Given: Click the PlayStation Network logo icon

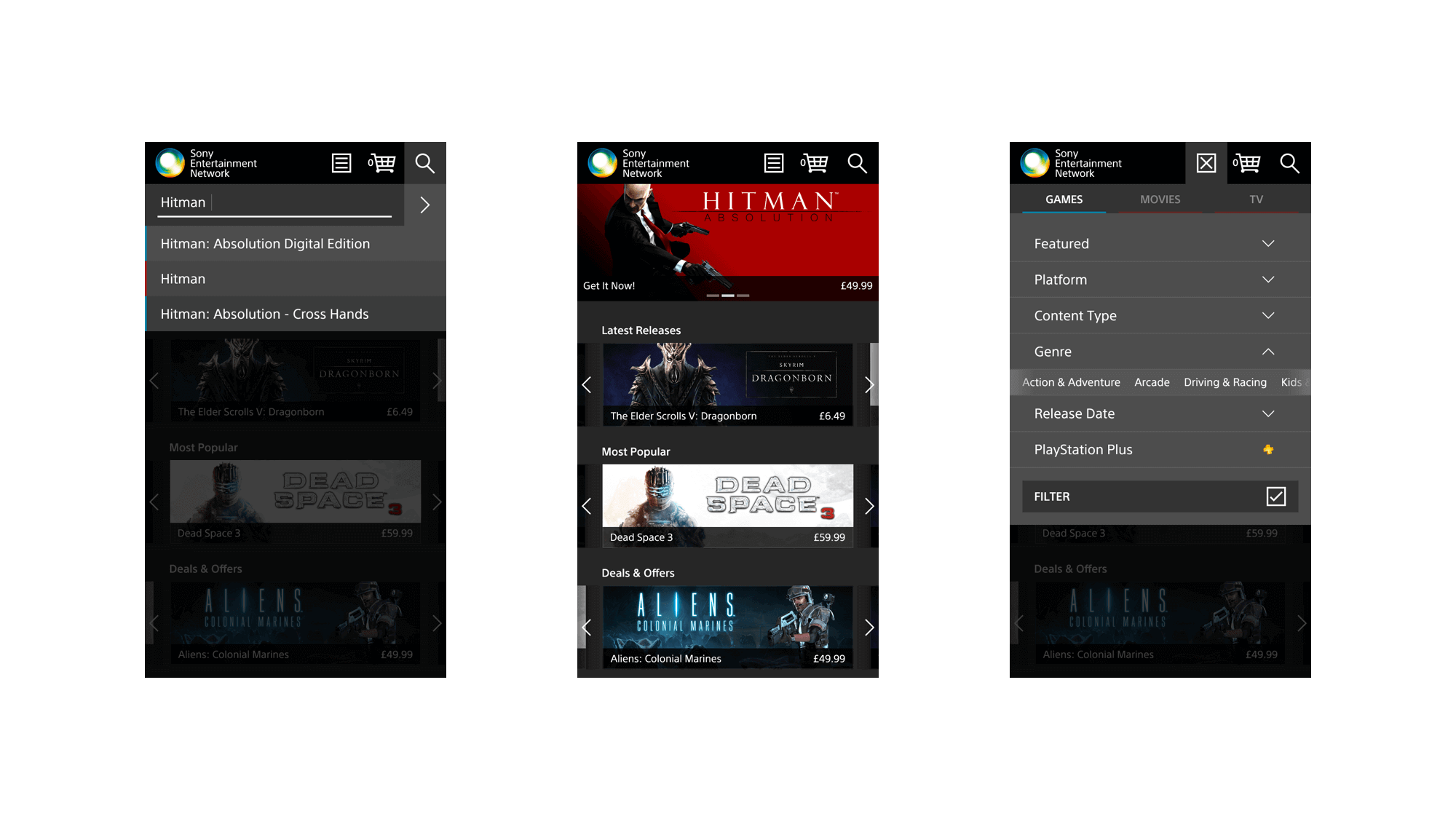Looking at the screenshot, I should click(x=170, y=162).
